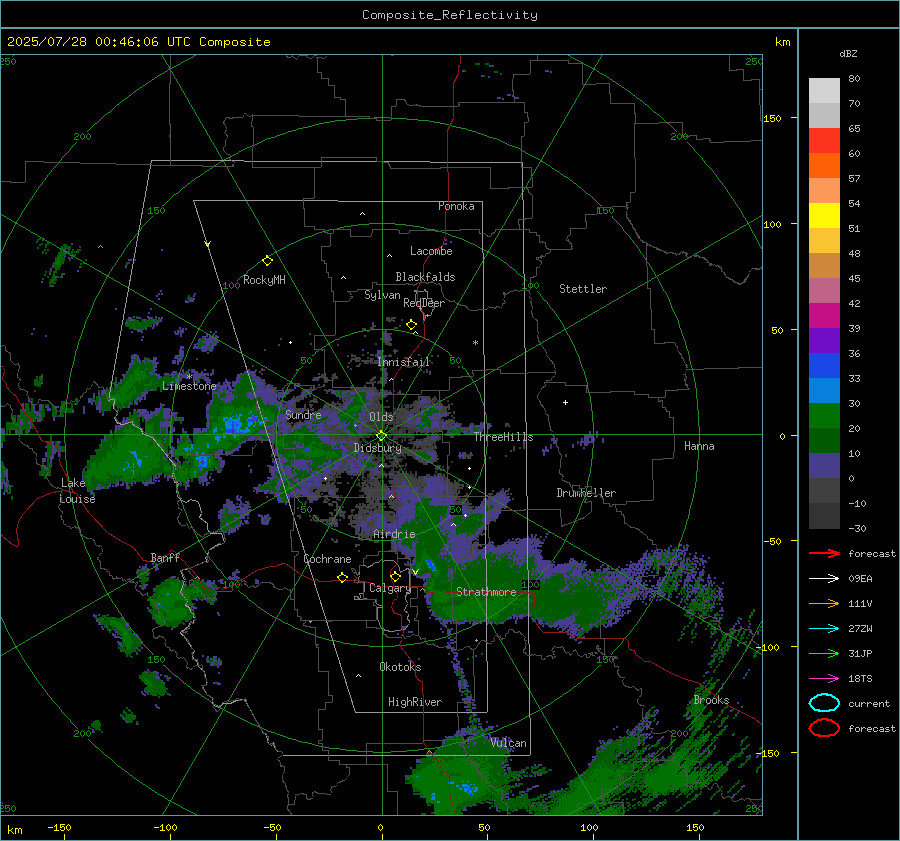Click the RockyMH map label
This screenshot has width=900, height=841.
[x=264, y=280]
